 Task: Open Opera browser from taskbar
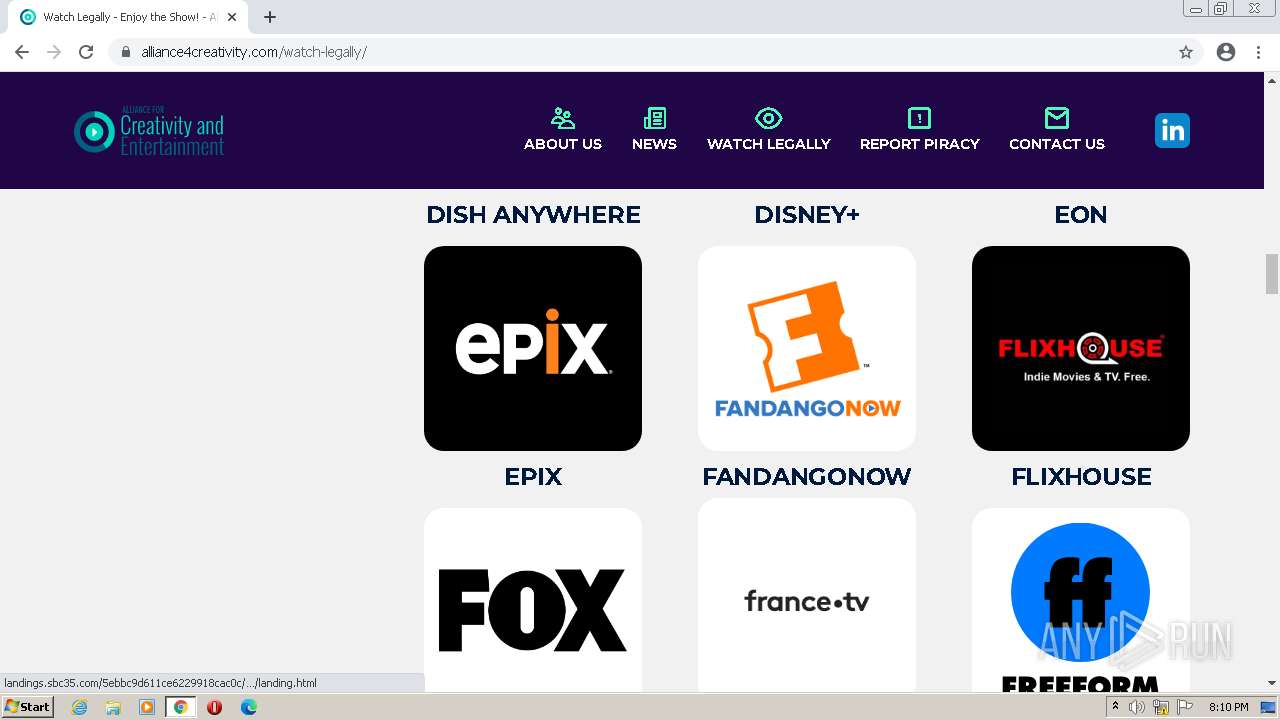coord(214,707)
